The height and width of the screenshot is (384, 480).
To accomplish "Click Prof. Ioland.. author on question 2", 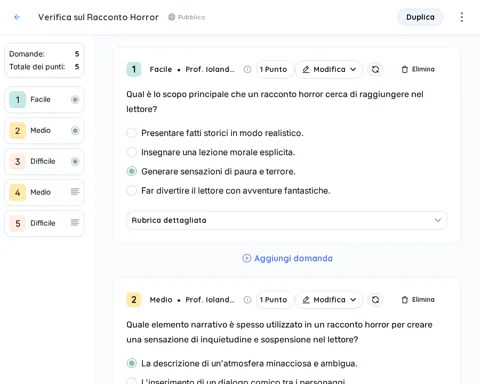I will pos(210,300).
